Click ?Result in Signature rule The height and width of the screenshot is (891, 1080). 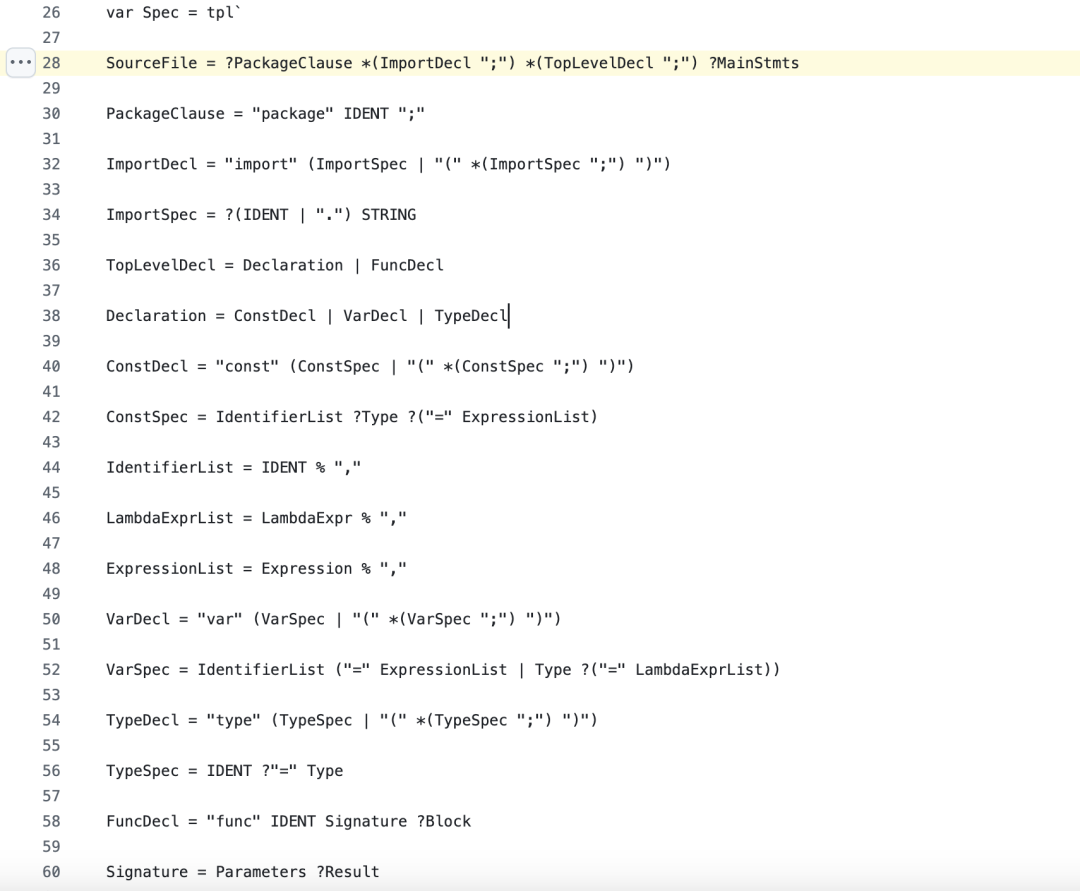(348, 872)
